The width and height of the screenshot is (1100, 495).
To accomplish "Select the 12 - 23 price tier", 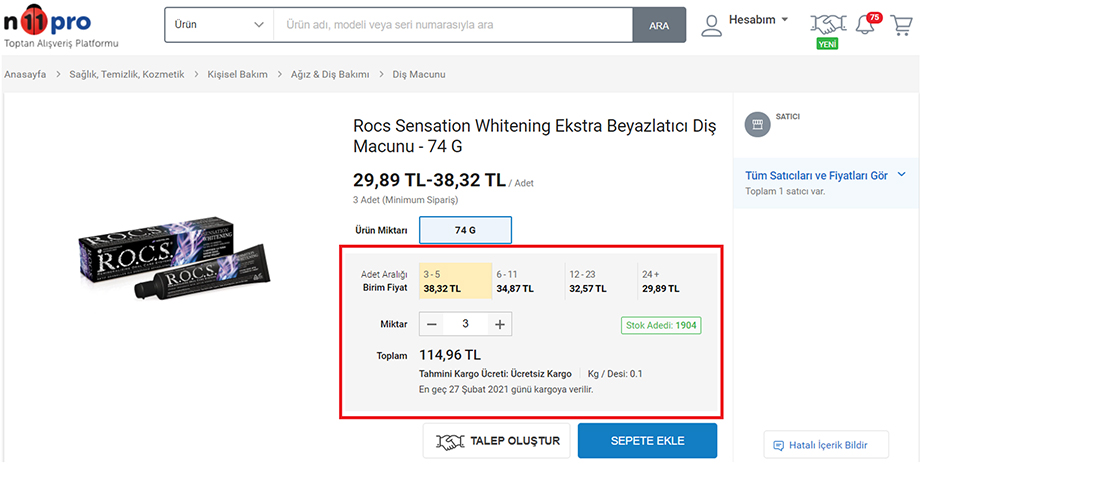I will click(601, 281).
